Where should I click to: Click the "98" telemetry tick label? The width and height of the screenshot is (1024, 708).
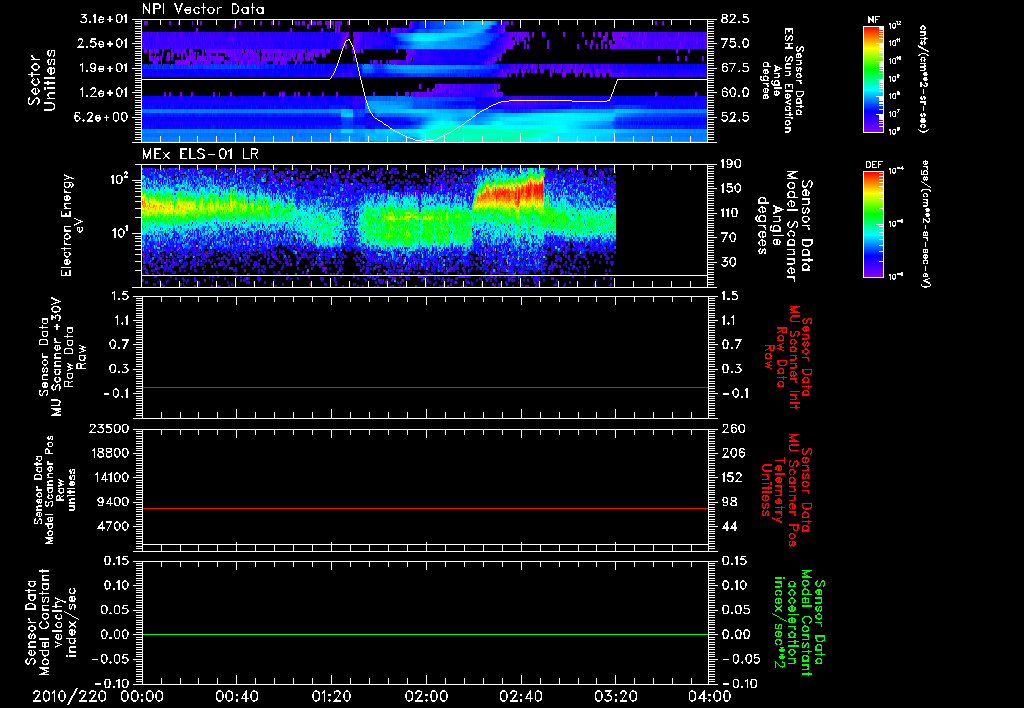point(729,502)
